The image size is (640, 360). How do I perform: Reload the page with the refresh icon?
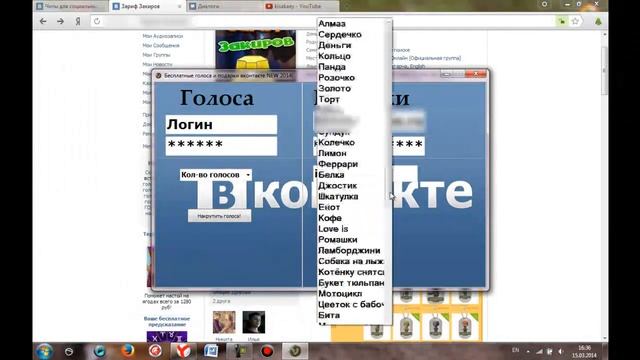(97, 21)
